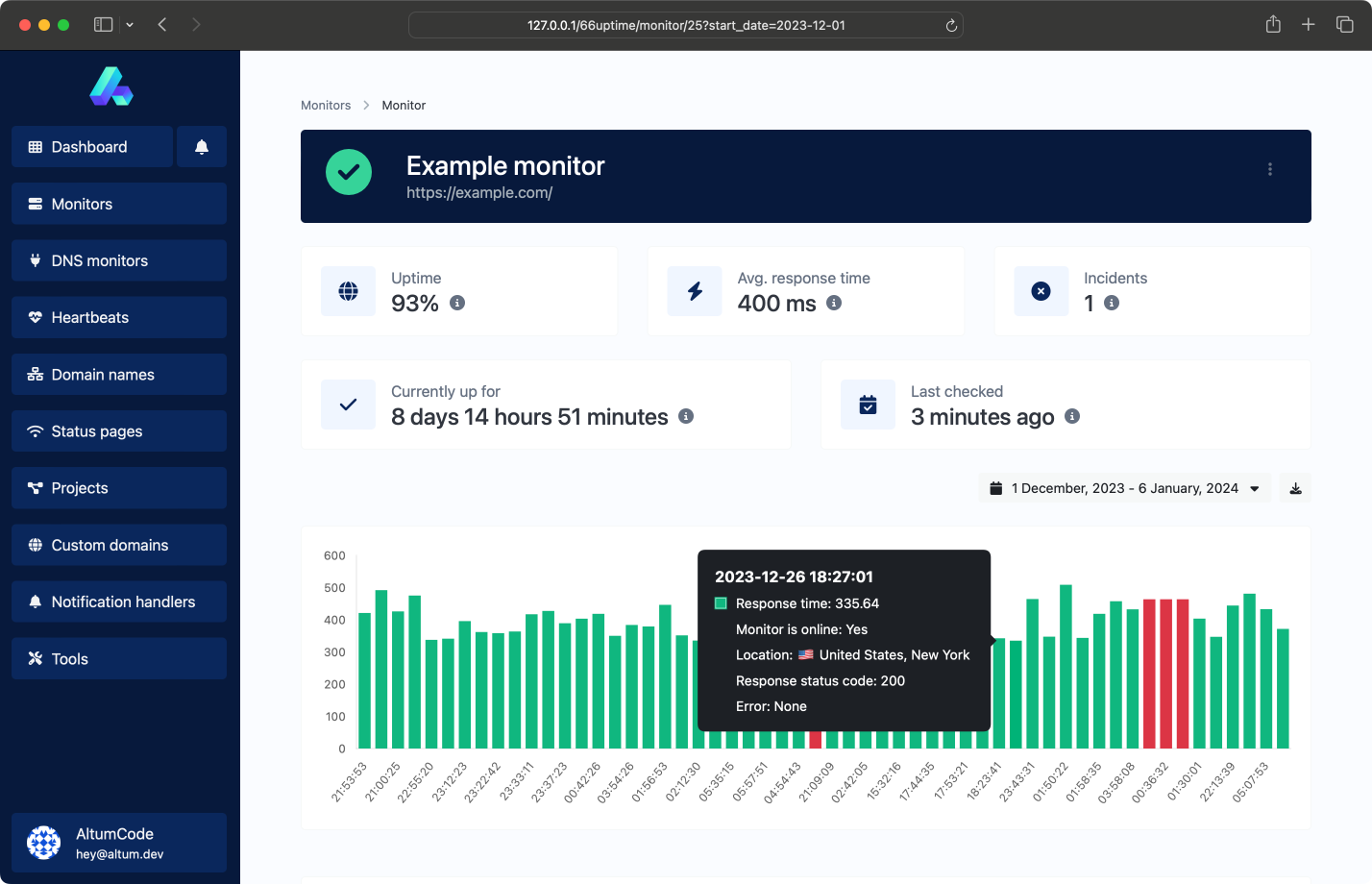Open Domain names via its sidebar icon

tap(36, 374)
